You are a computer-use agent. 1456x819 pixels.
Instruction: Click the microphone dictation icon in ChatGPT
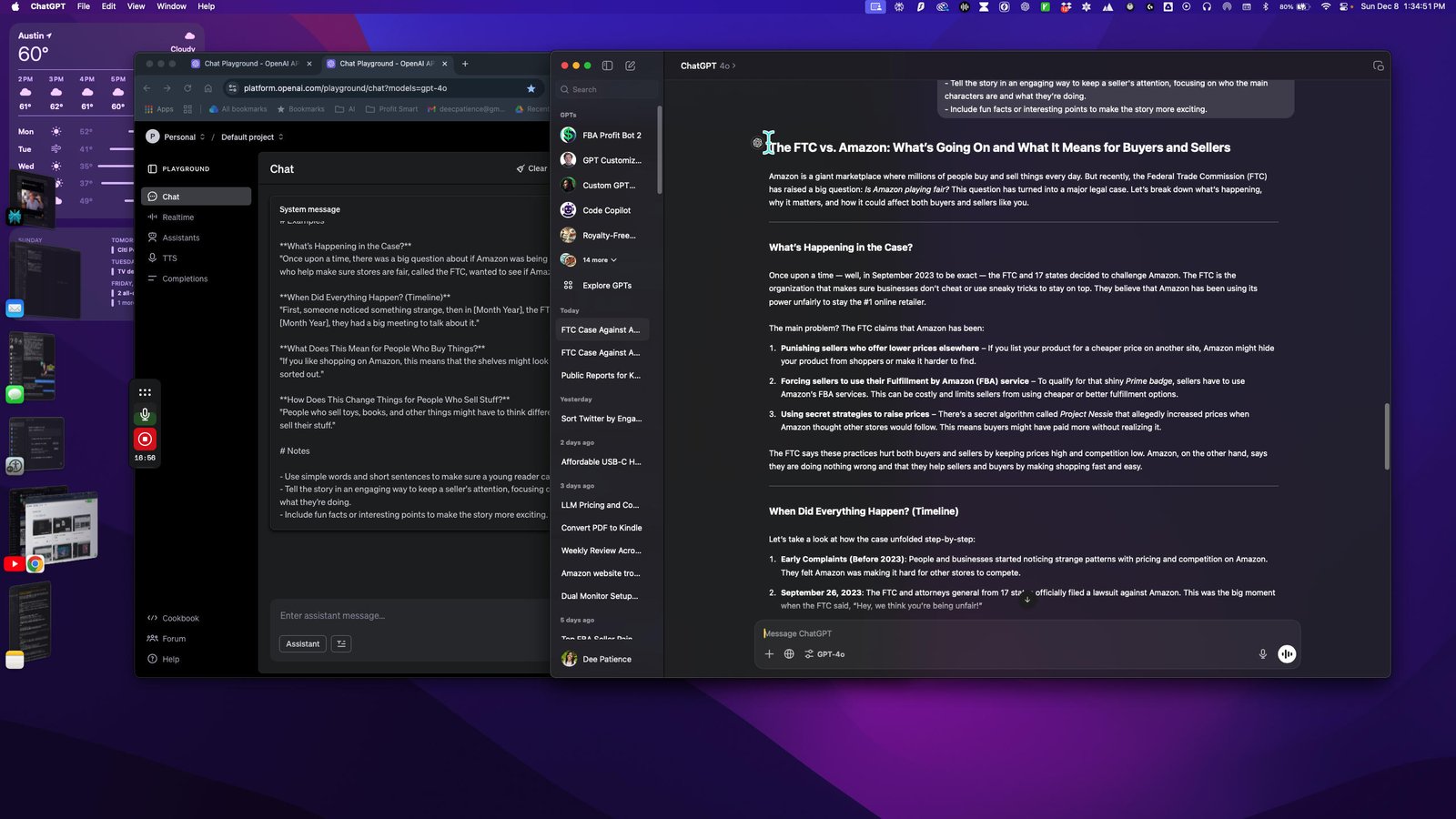(x=1262, y=654)
